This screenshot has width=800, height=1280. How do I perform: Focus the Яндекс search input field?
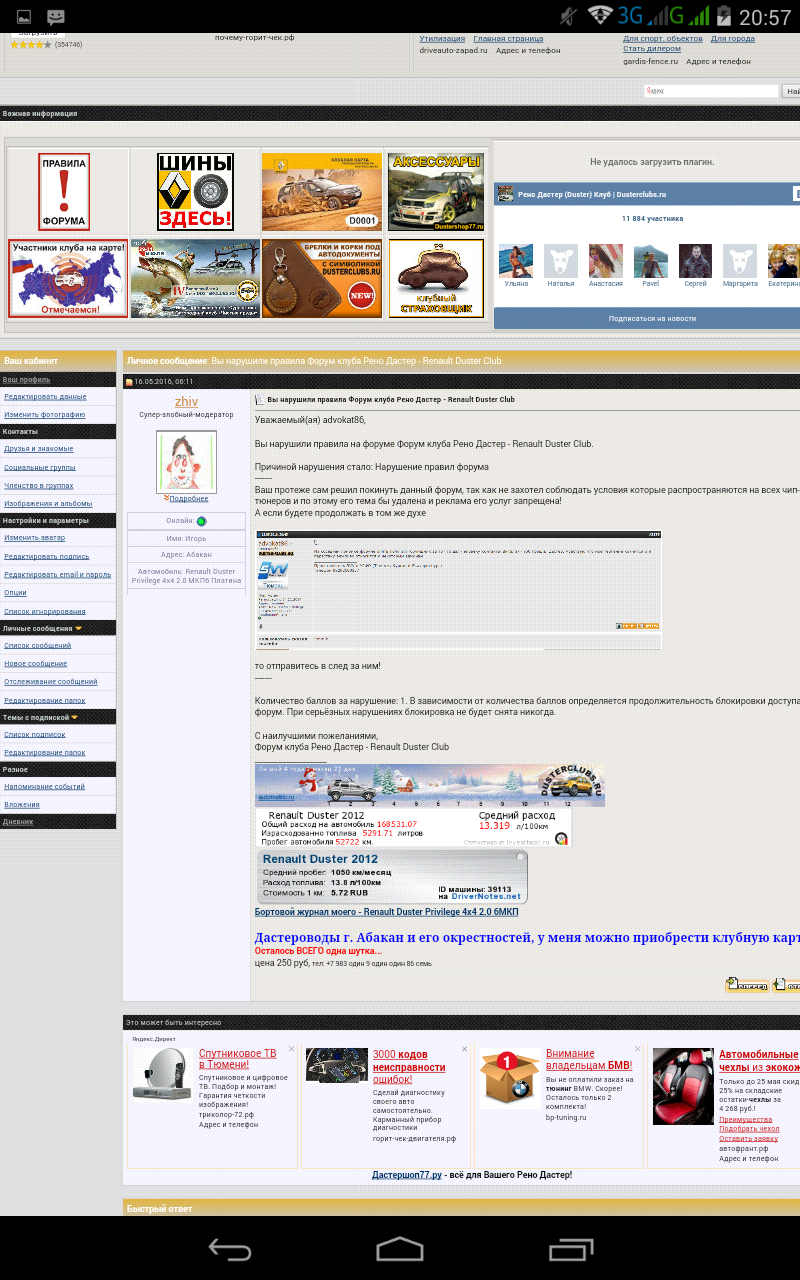click(x=710, y=91)
